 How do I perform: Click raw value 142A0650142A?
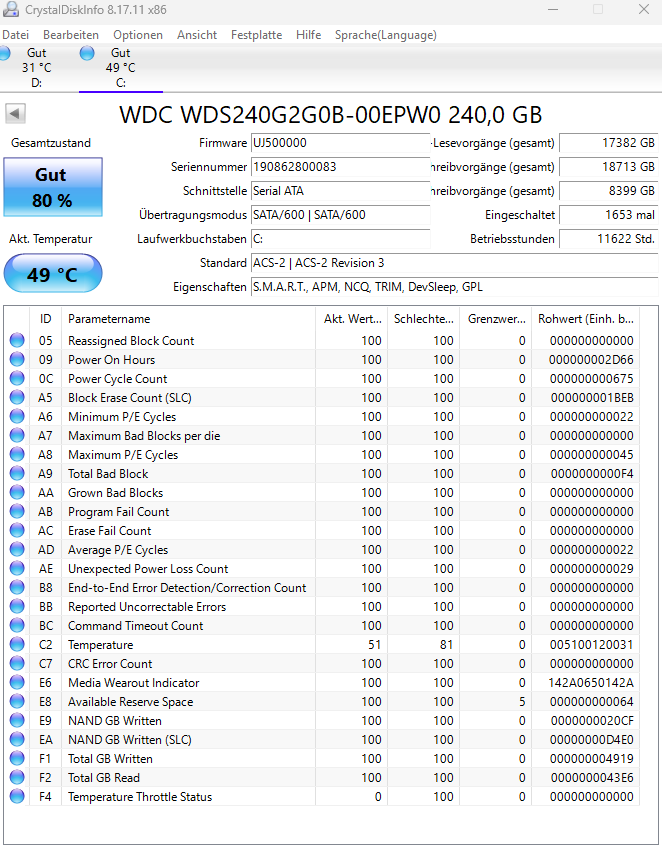(x=591, y=682)
